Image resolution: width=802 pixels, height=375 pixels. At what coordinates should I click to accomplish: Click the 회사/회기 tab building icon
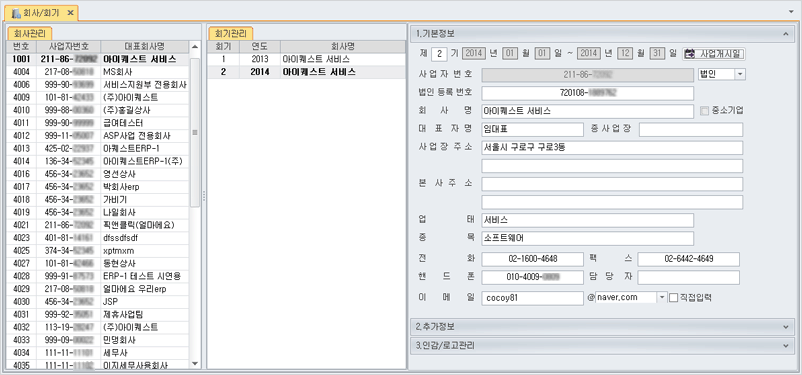point(16,12)
